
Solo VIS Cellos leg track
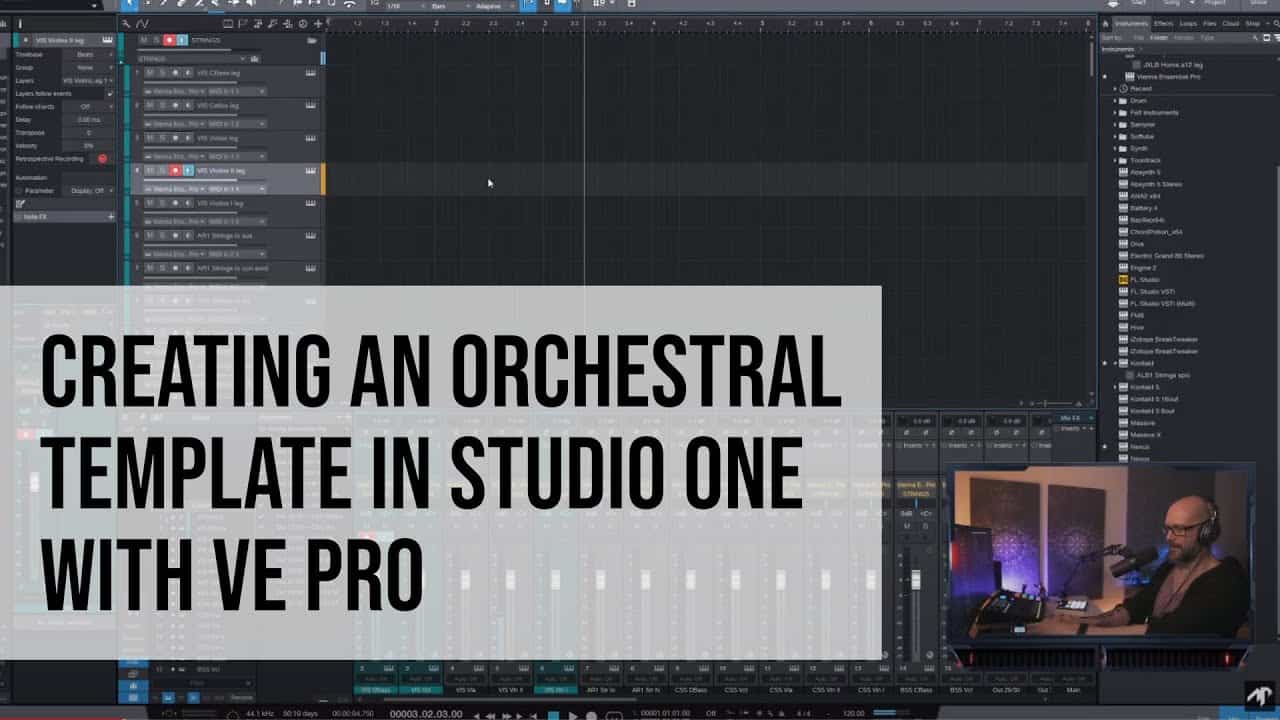pyautogui.click(x=163, y=105)
